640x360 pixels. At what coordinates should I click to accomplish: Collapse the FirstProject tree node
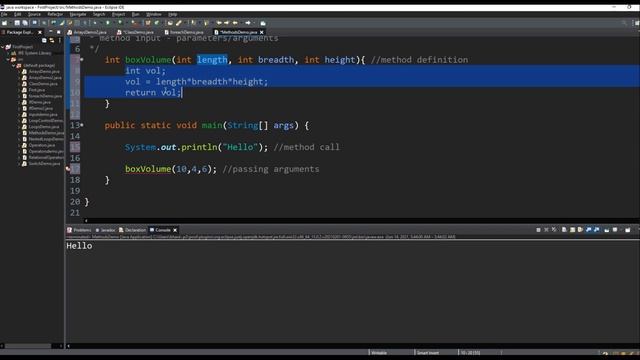2,47
